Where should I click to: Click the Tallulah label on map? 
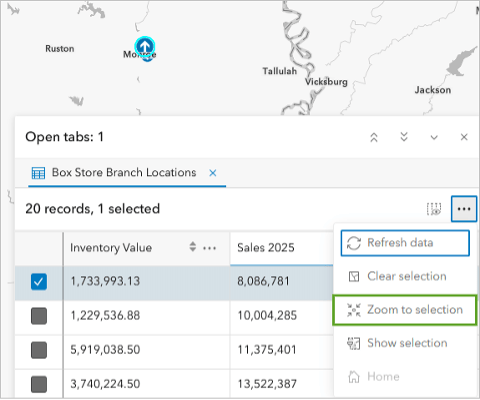[x=279, y=71]
